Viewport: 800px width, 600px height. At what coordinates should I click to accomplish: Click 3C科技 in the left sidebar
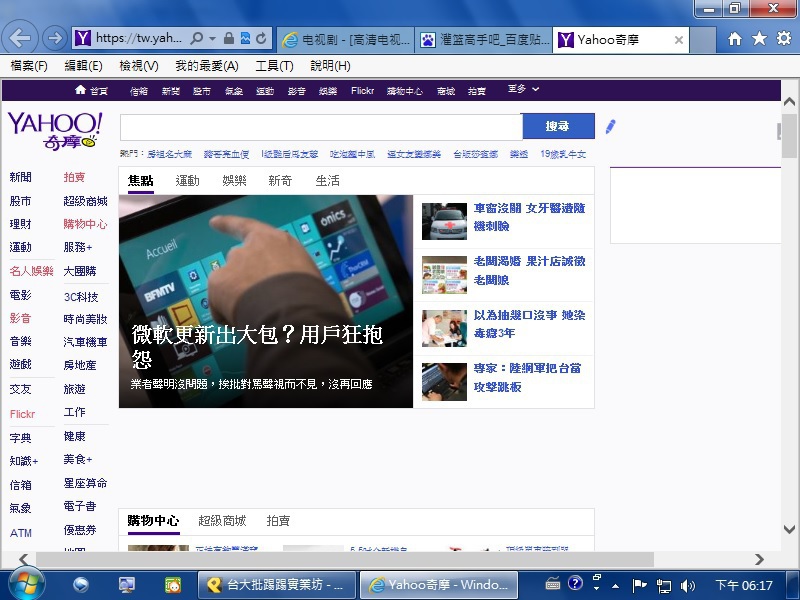81,297
